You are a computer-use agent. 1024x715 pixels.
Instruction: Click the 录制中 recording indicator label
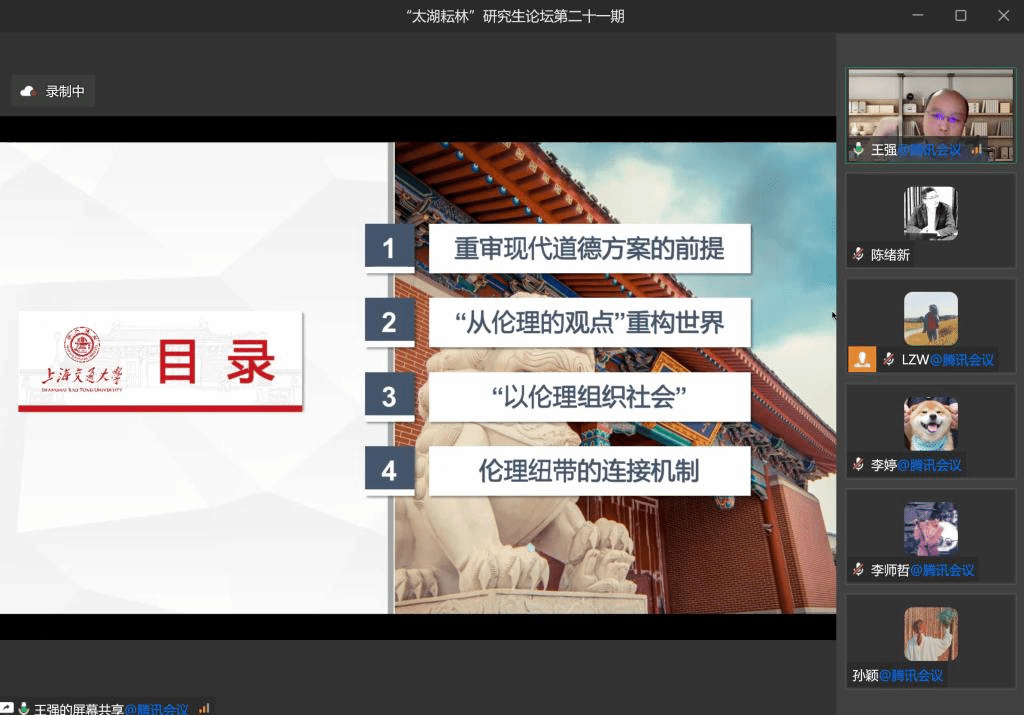pyautogui.click(x=65, y=91)
